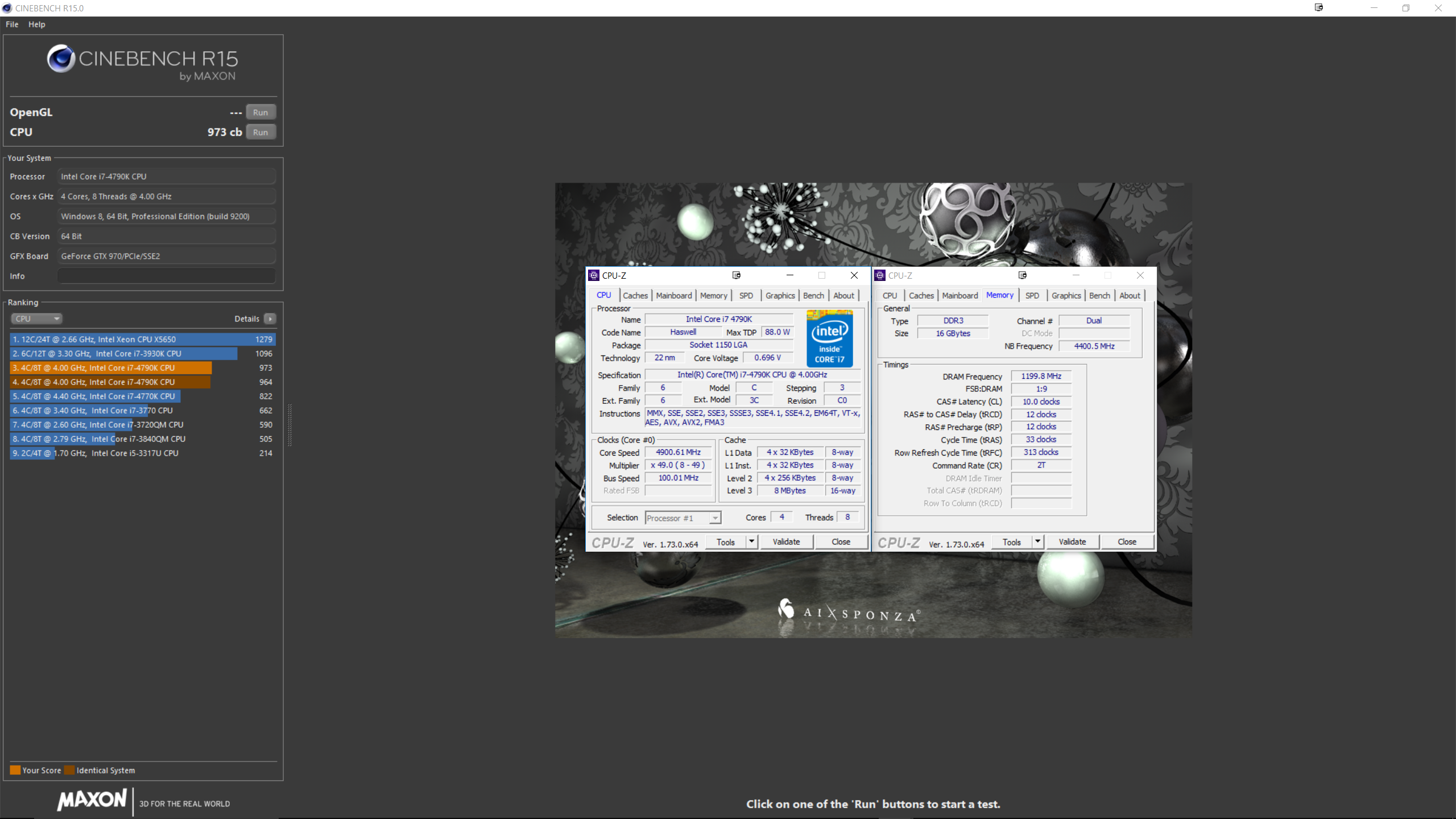Click the MAXON logo at bottom
Viewport: 1456px width, 819px height.
coord(92,800)
